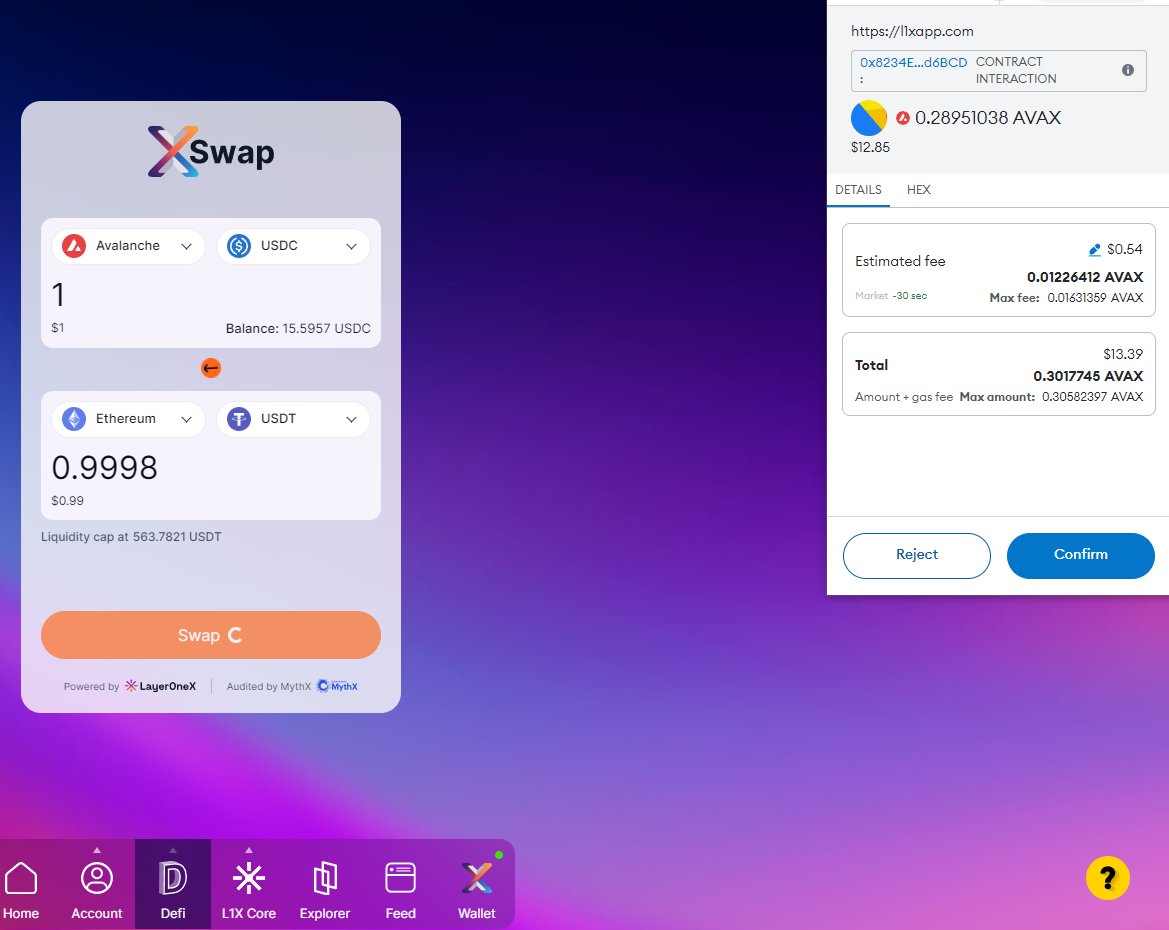Click the info icon beside Contract Interaction
Image resolution: width=1169 pixels, height=930 pixels.
tap(1128, 70)
